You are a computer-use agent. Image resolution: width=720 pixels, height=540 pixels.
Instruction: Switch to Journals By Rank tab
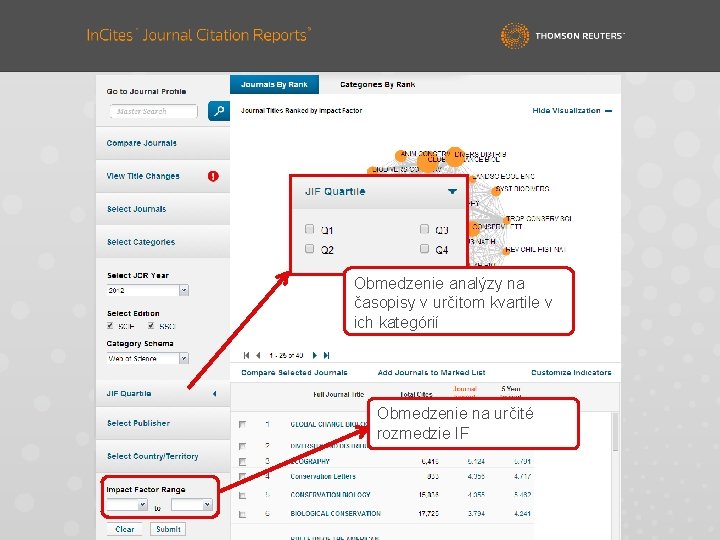(274, 84)
